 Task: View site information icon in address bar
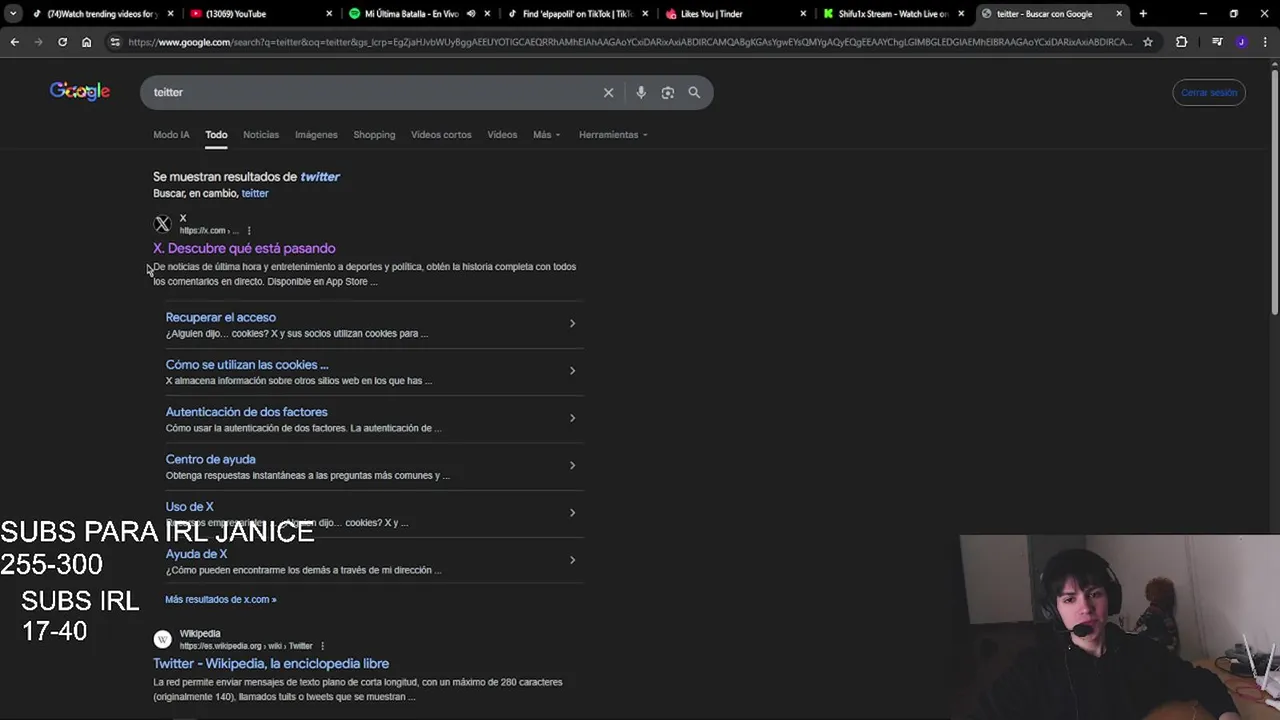(115, 42)
